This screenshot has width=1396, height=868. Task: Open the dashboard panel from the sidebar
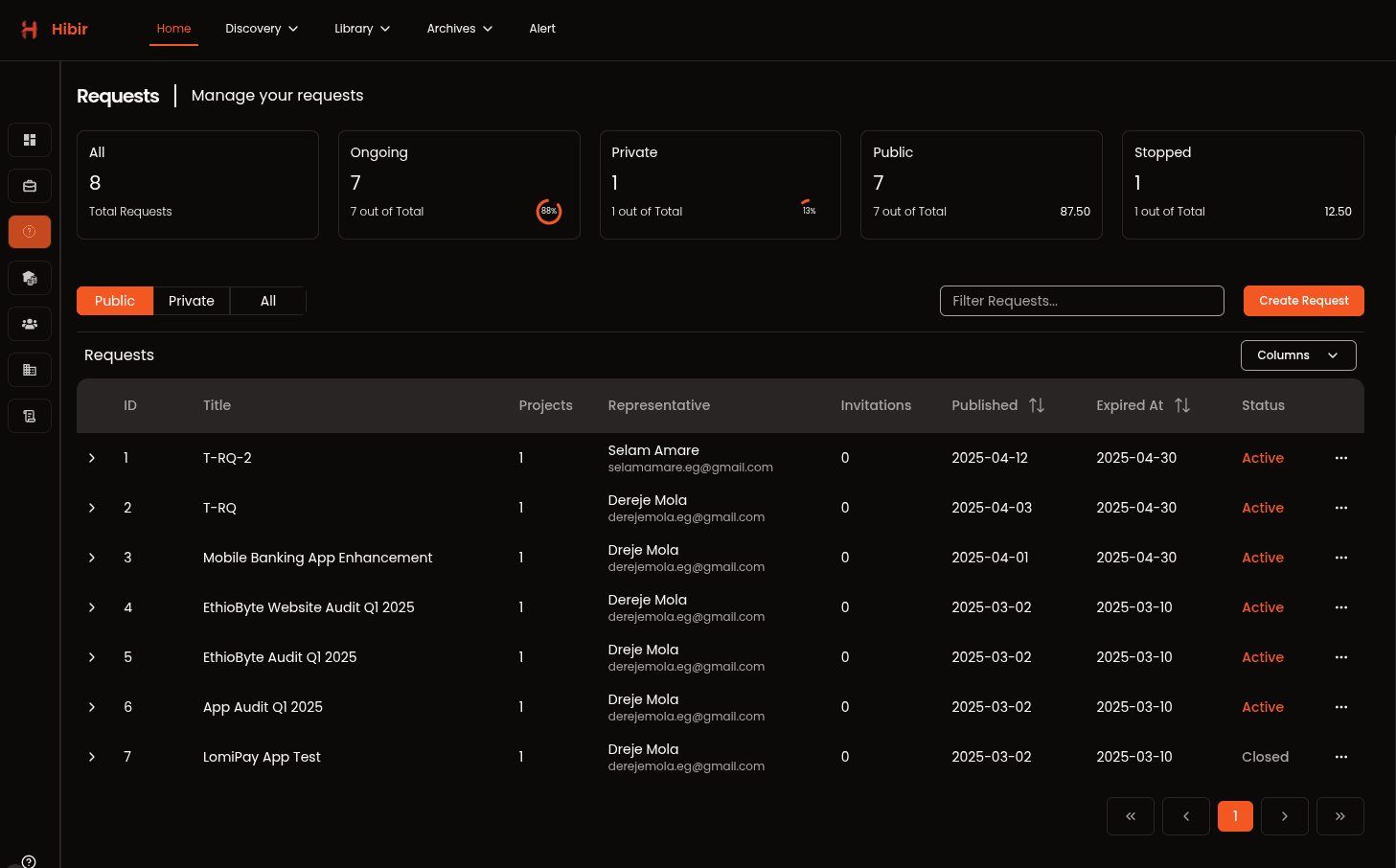coord(30,140)
